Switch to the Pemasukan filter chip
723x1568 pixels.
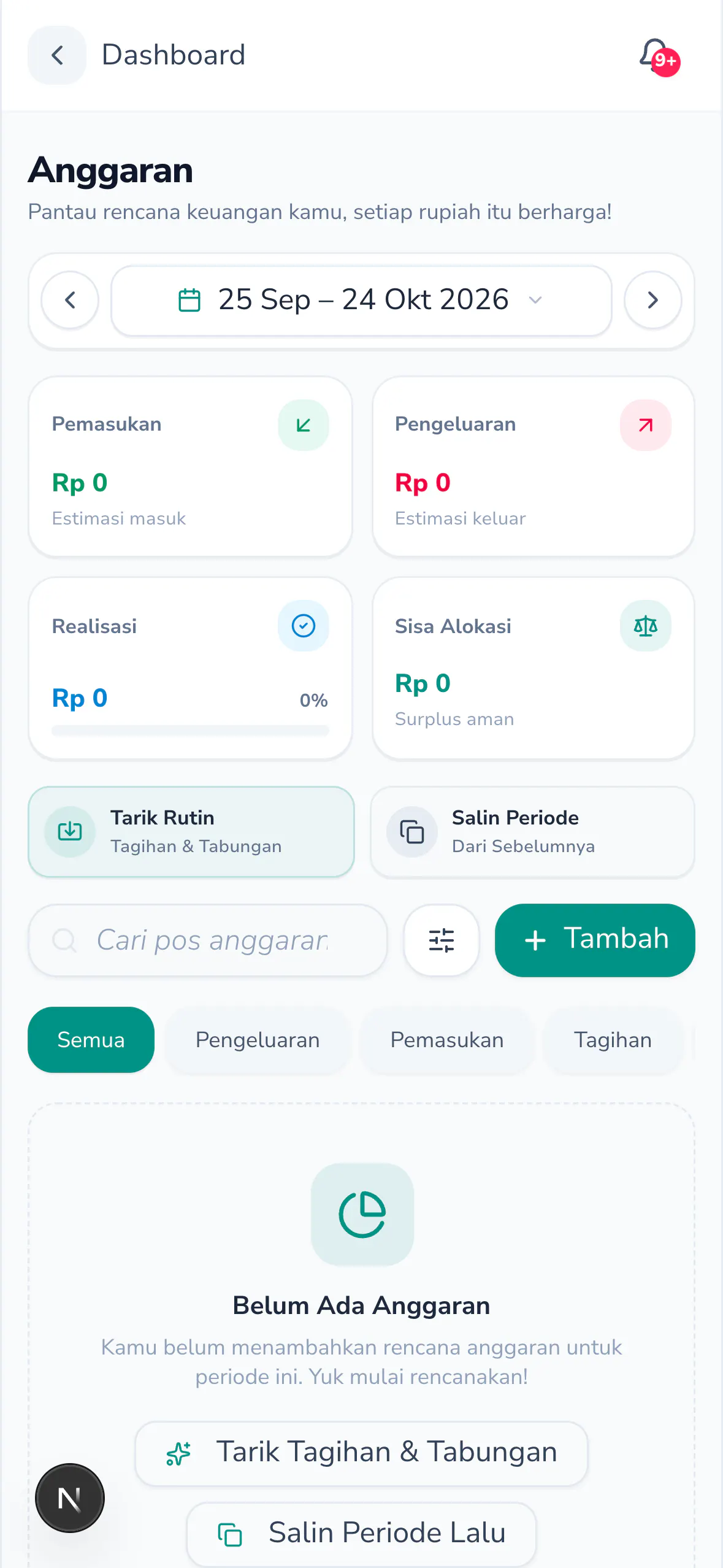click(x=447, y=1040)
